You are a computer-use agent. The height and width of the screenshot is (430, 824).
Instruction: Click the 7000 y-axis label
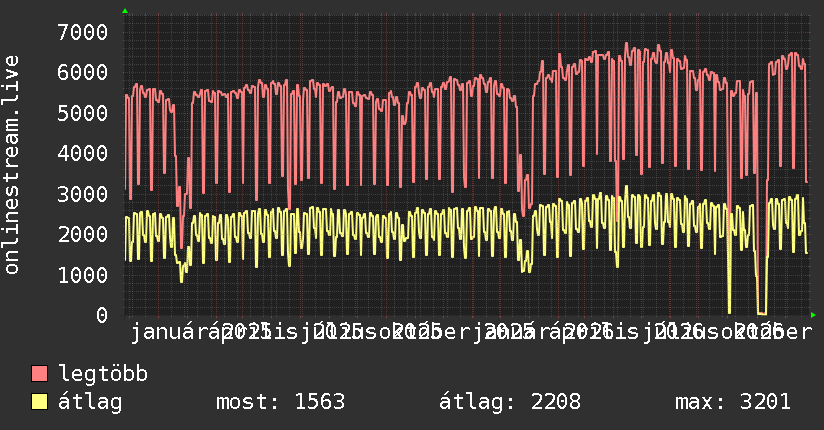(83, 32)
